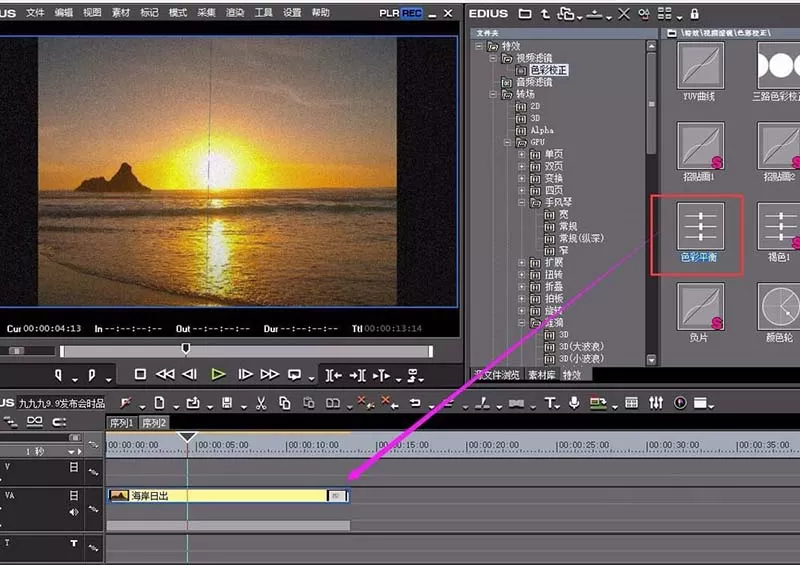Toggle the VA track audio mute speaker
Image resolution: width=800 pixels, height=565 pixels.
point(74,512)
